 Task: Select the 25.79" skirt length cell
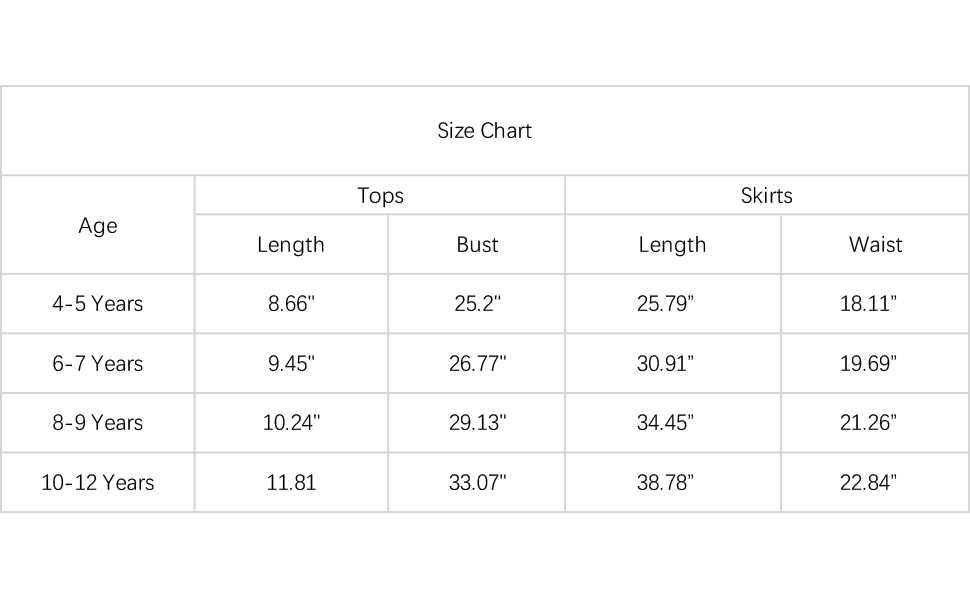coord(665,304)
